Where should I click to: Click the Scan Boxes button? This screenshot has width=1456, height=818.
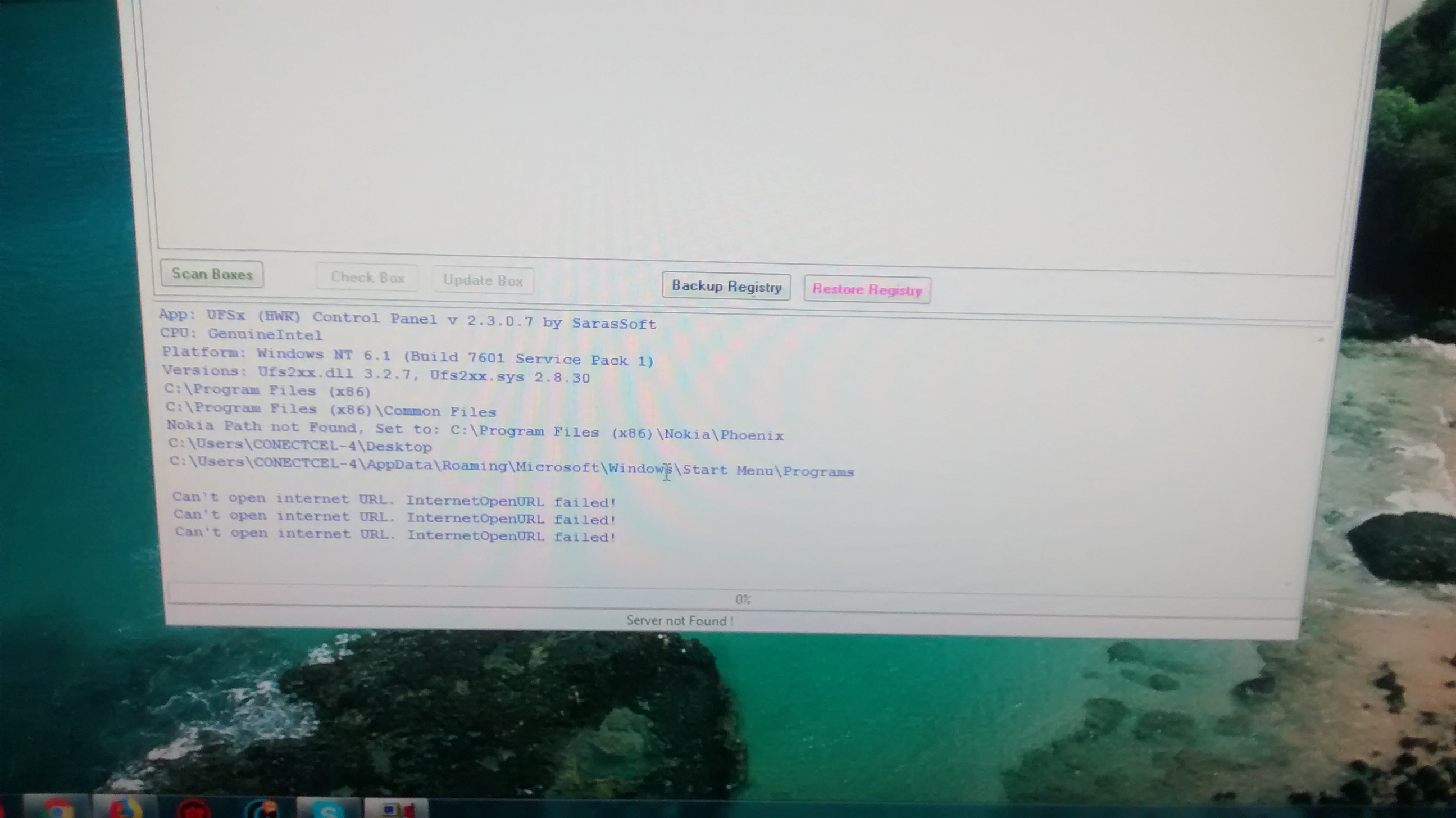pos(212,274)
